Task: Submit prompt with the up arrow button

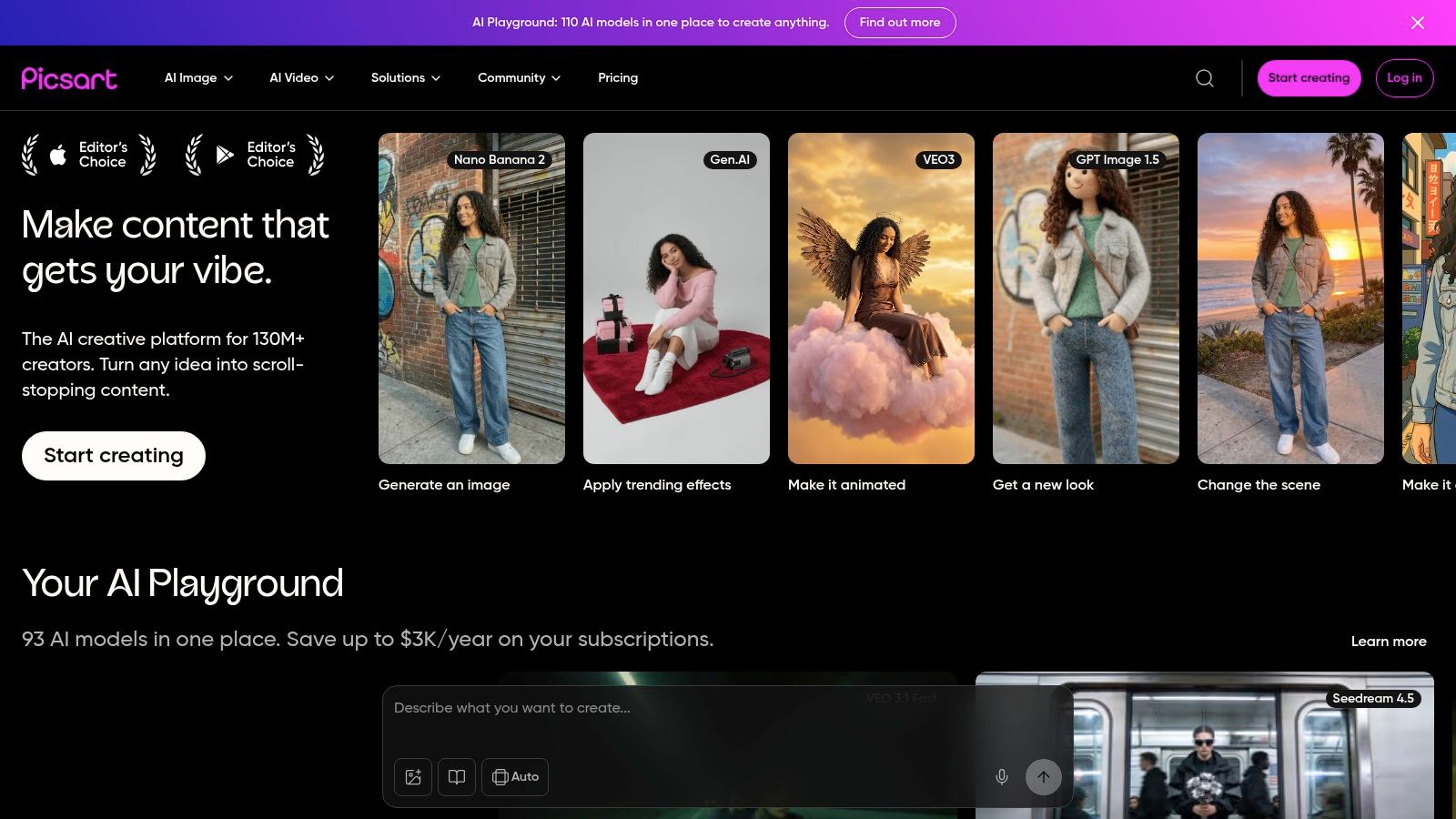Action: pos(1044,777)
